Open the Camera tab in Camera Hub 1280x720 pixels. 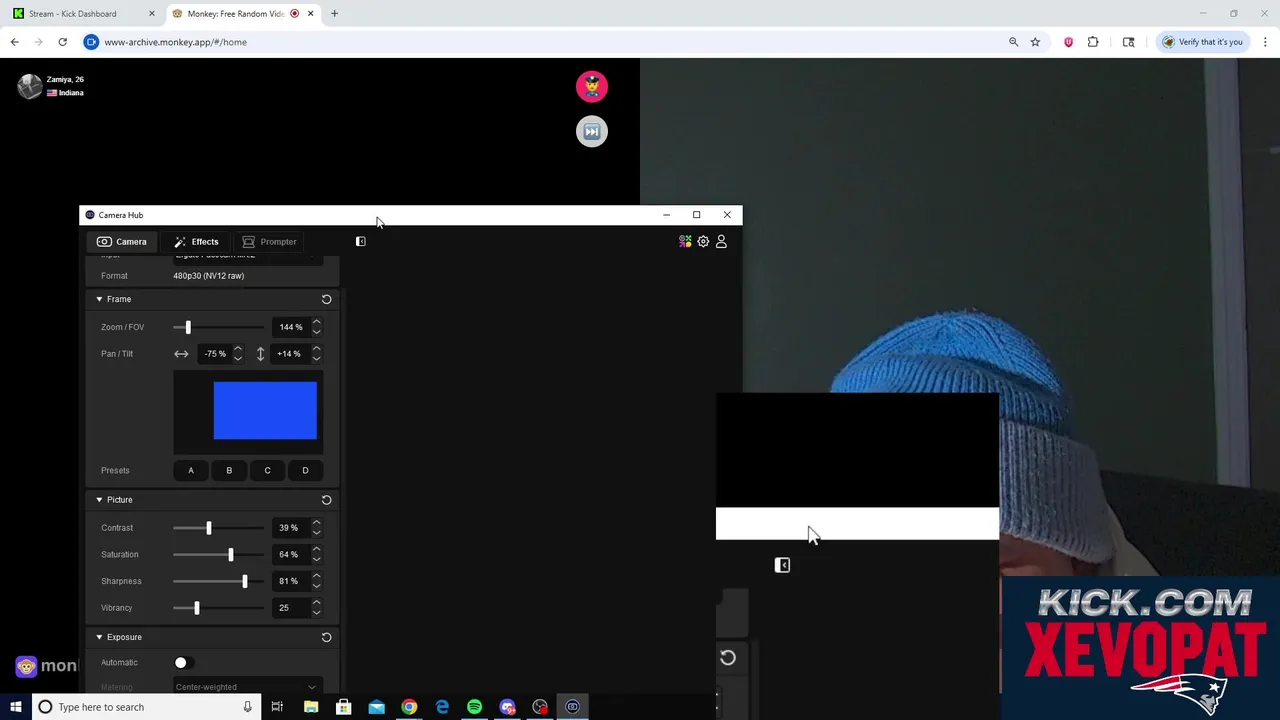(122, 242)
